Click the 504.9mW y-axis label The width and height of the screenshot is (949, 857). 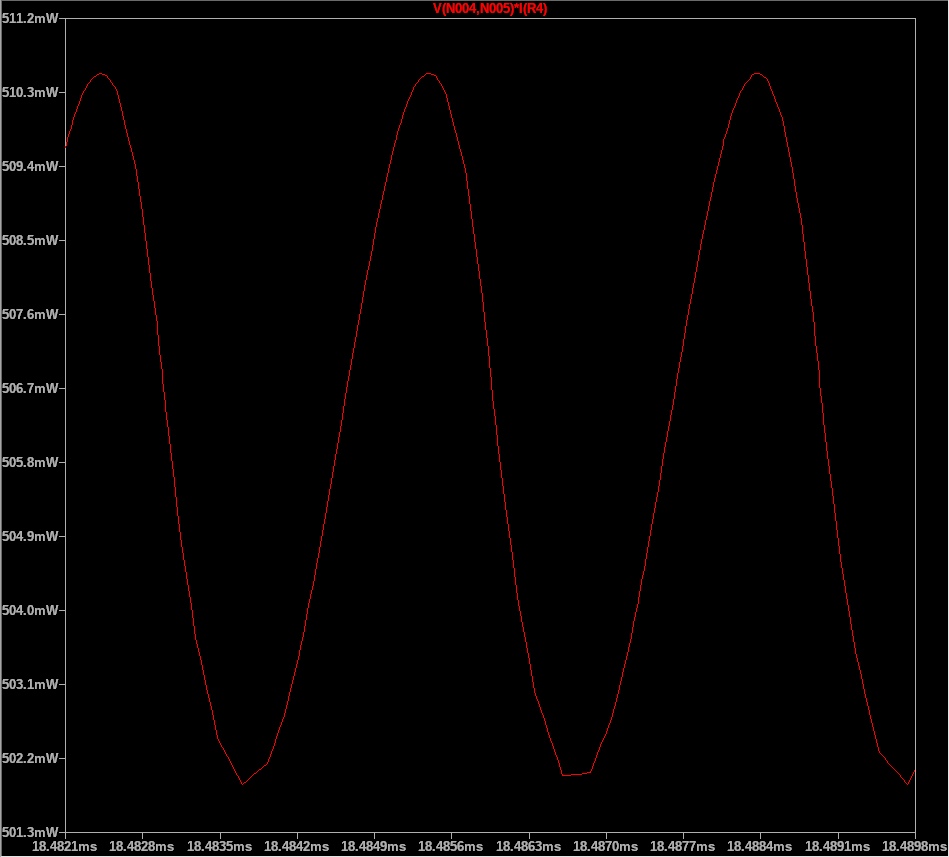click(x=30, y=536)
